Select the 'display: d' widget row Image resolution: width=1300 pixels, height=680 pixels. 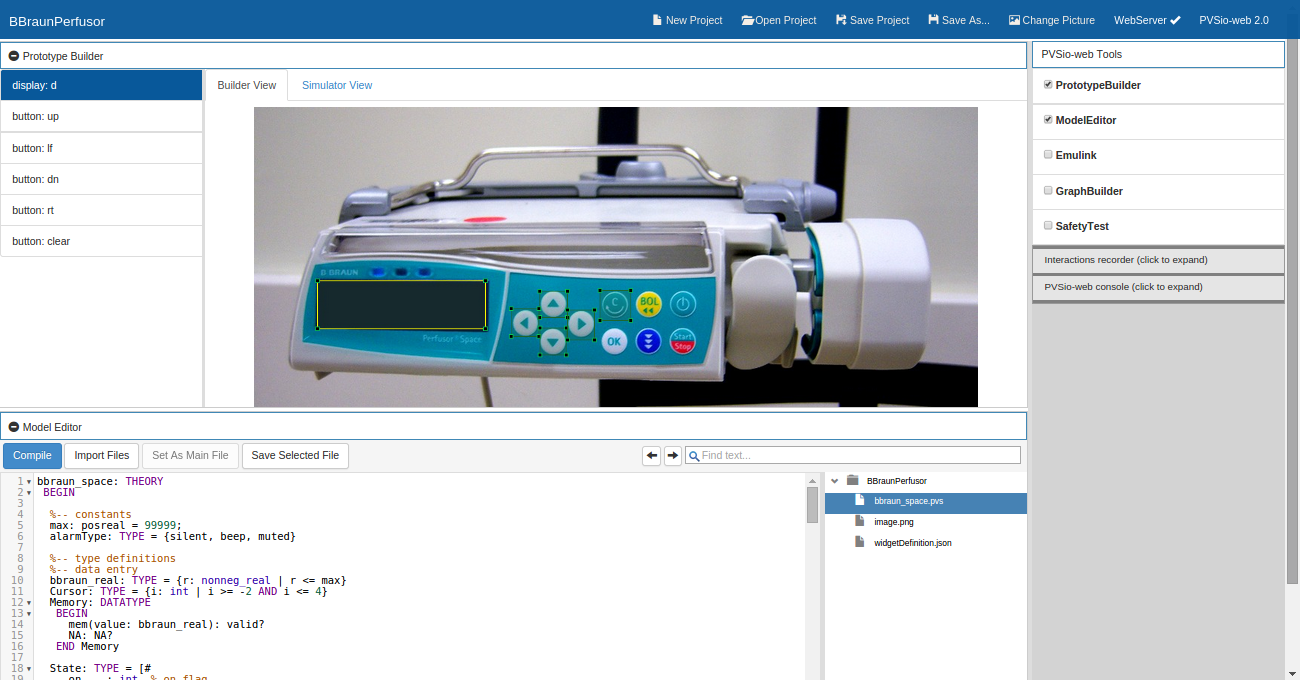(x=101, y=85)
